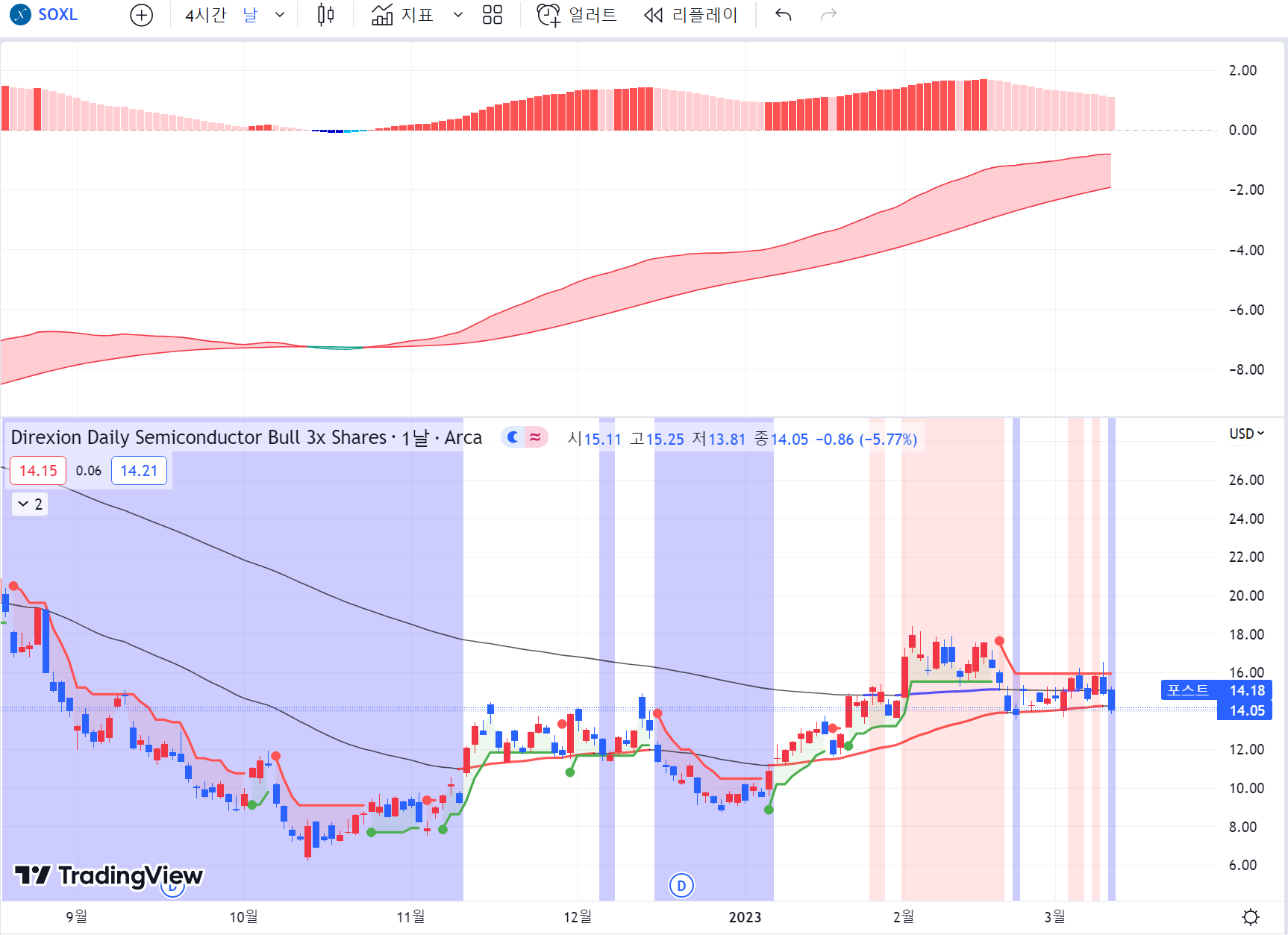Click the 14.21 buy price button

[139, 471]
